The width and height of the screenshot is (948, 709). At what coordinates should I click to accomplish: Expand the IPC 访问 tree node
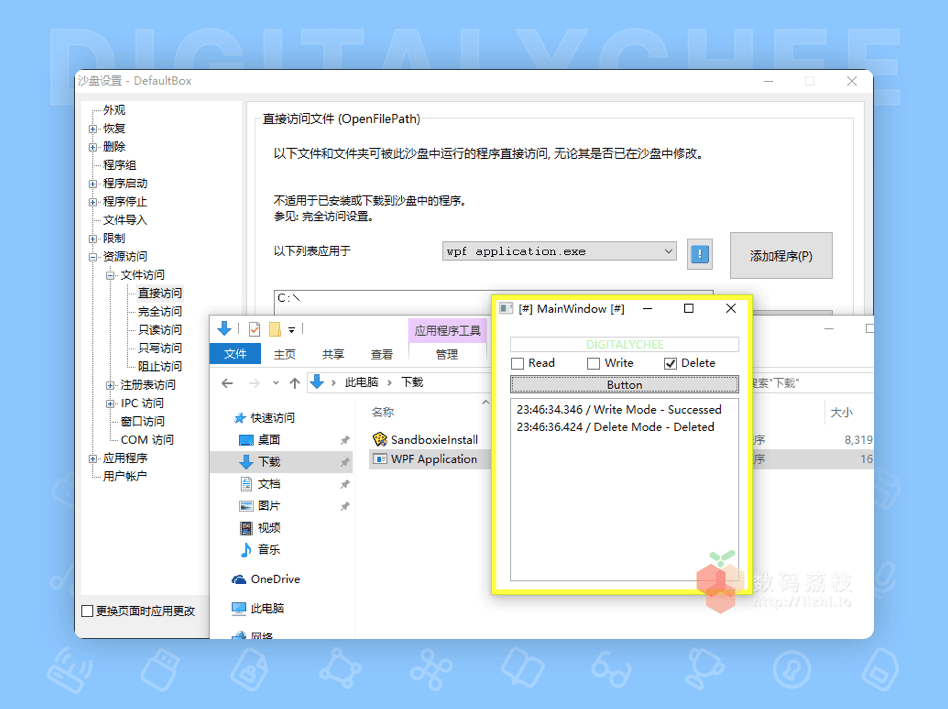(110, 403)
